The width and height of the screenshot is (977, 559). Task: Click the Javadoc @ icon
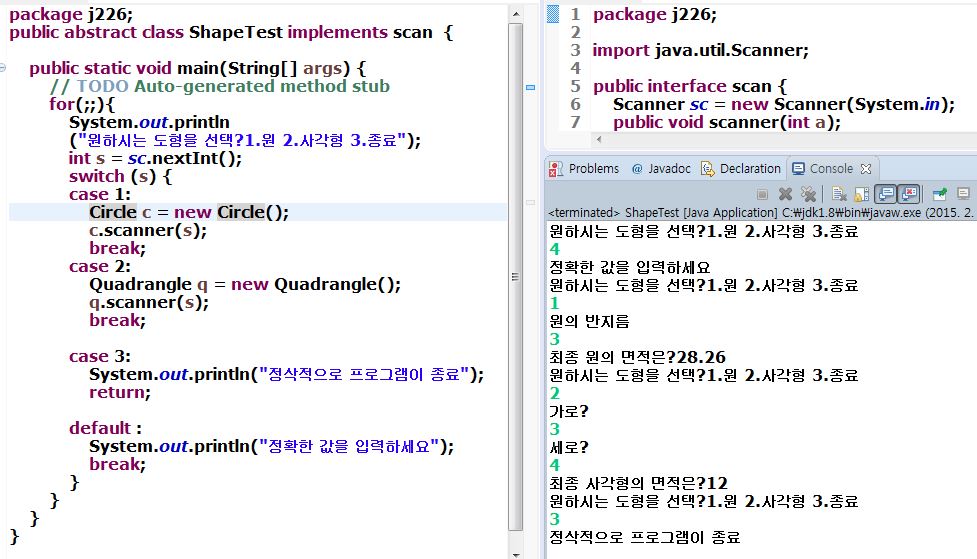point(637,169)
